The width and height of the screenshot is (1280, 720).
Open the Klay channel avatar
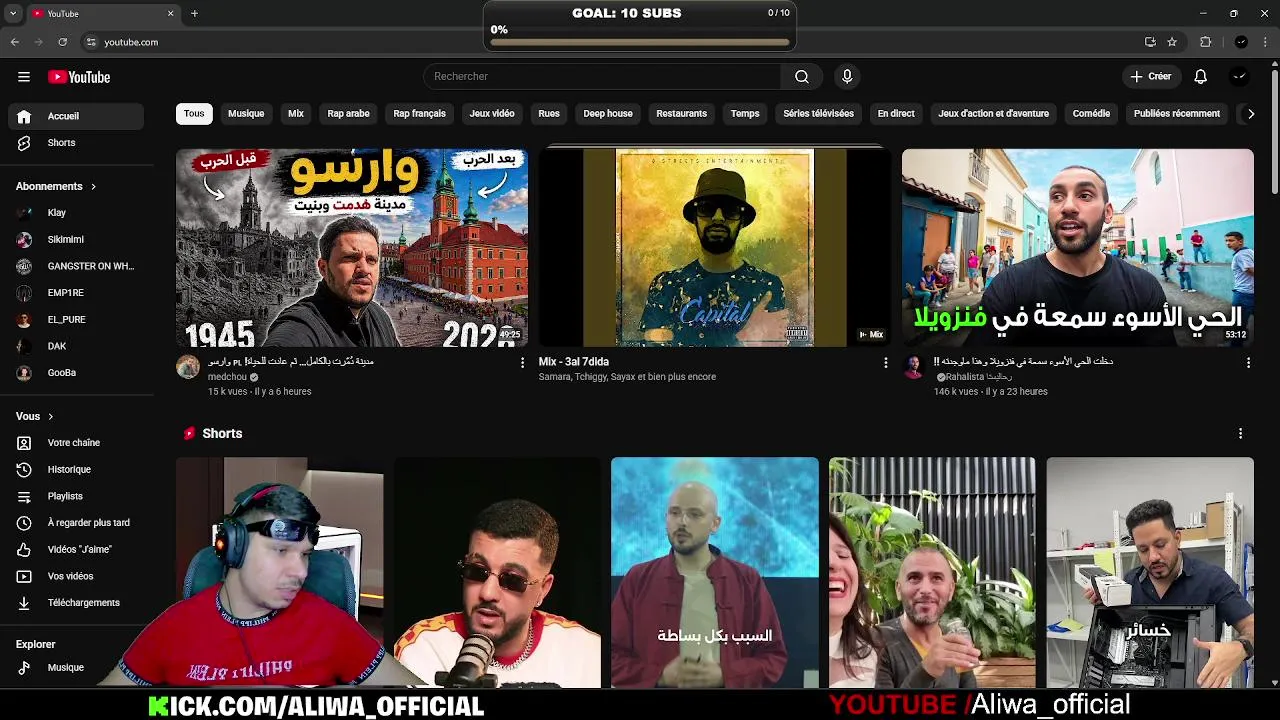pos(25,213)
